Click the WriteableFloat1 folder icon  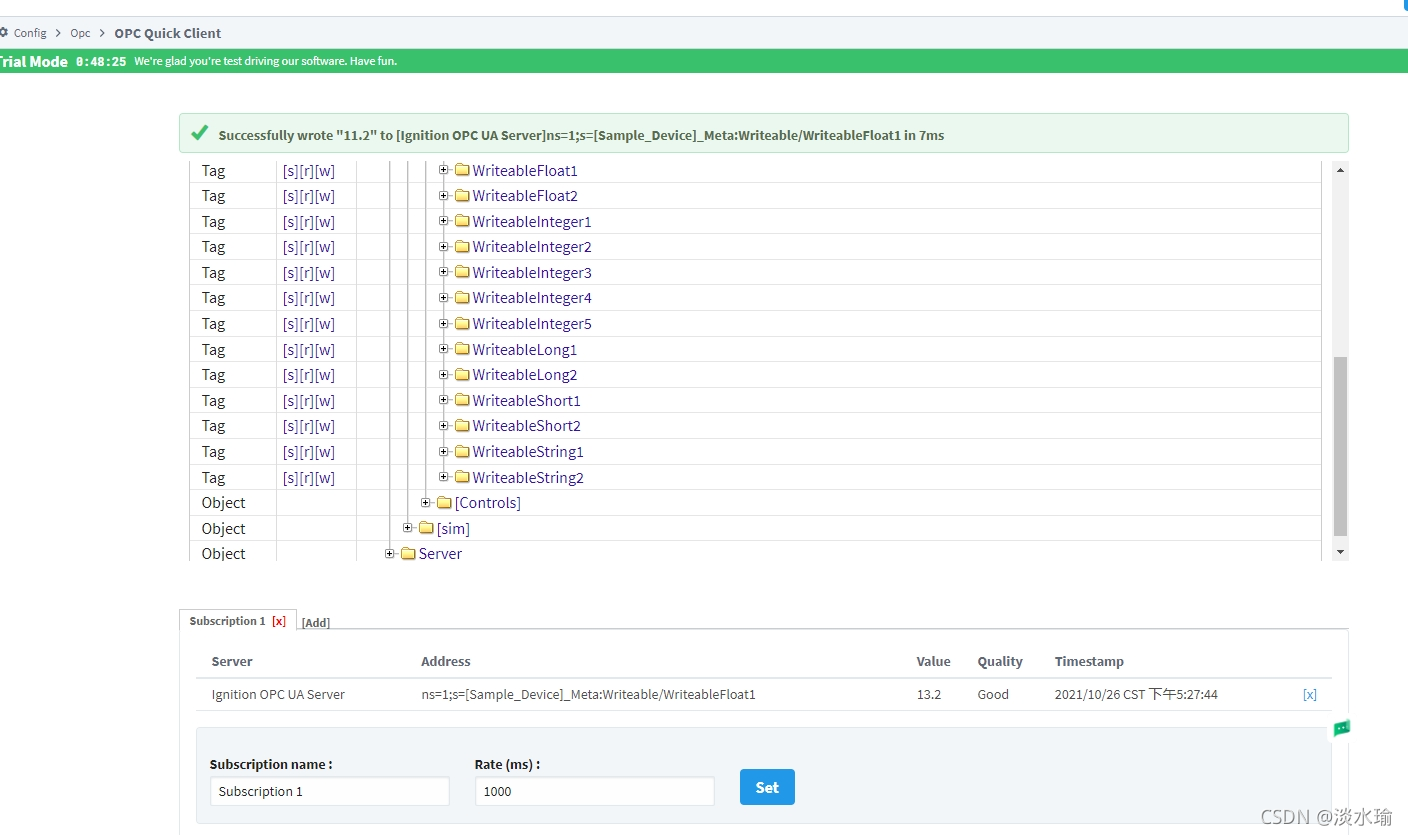pyautogui.click(x=462, y=170)
